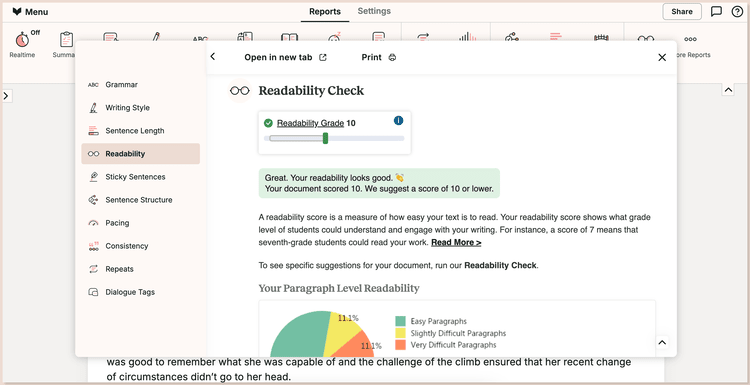750x385 pixels.
Task: Click the Very Difficult Paragraphs orange swatch
Action: coord(400,345)
